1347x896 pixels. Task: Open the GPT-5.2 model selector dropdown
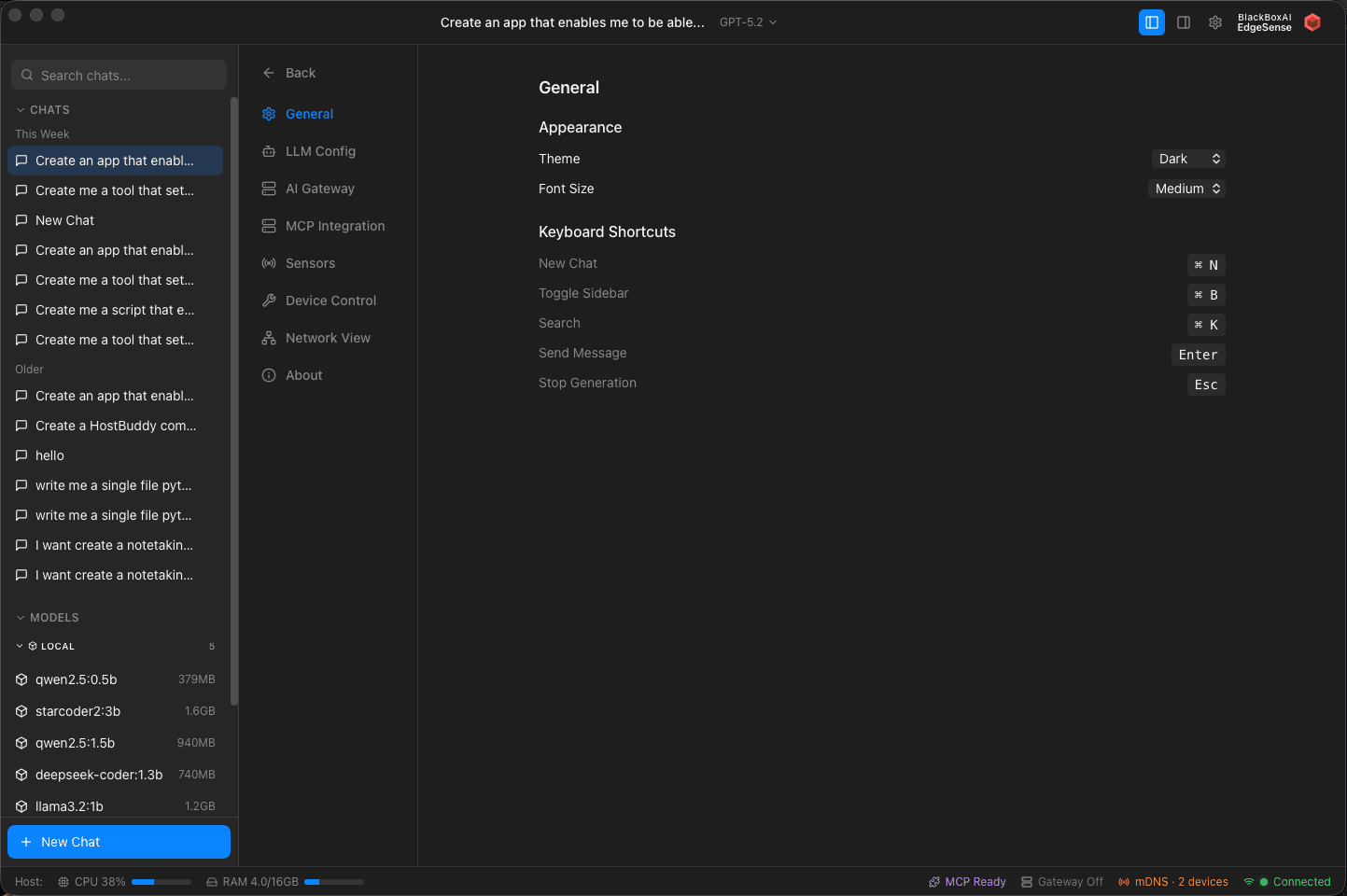tap(748, 22)
